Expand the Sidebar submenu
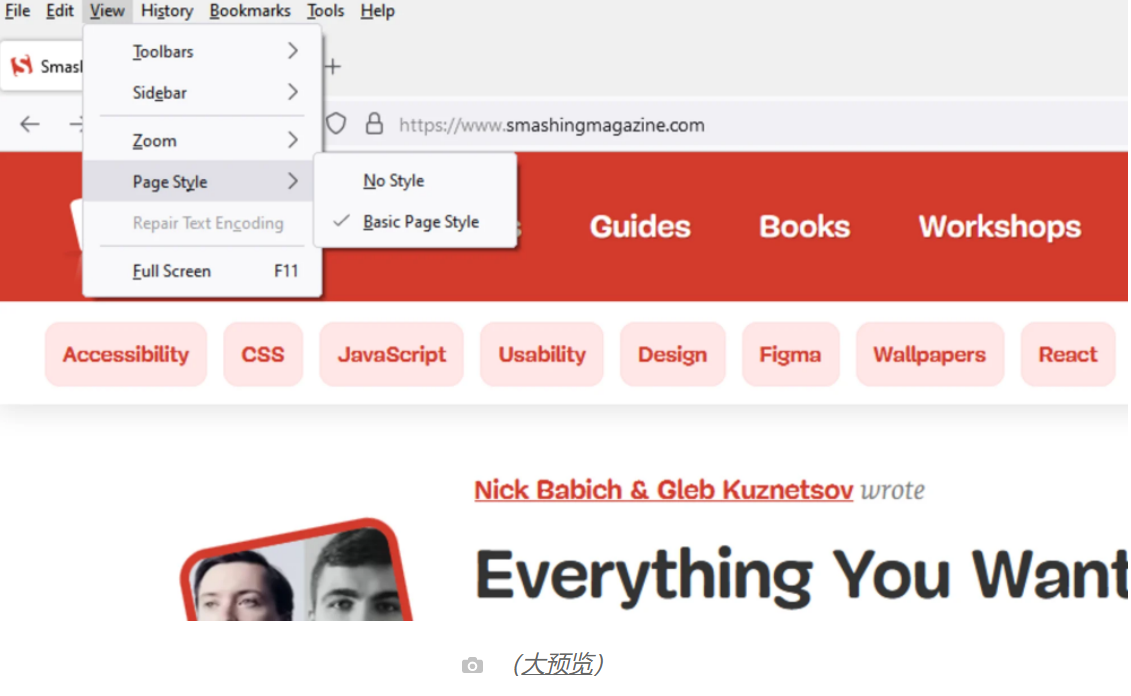The image size is (1131, 696). [x=202, y=92]
